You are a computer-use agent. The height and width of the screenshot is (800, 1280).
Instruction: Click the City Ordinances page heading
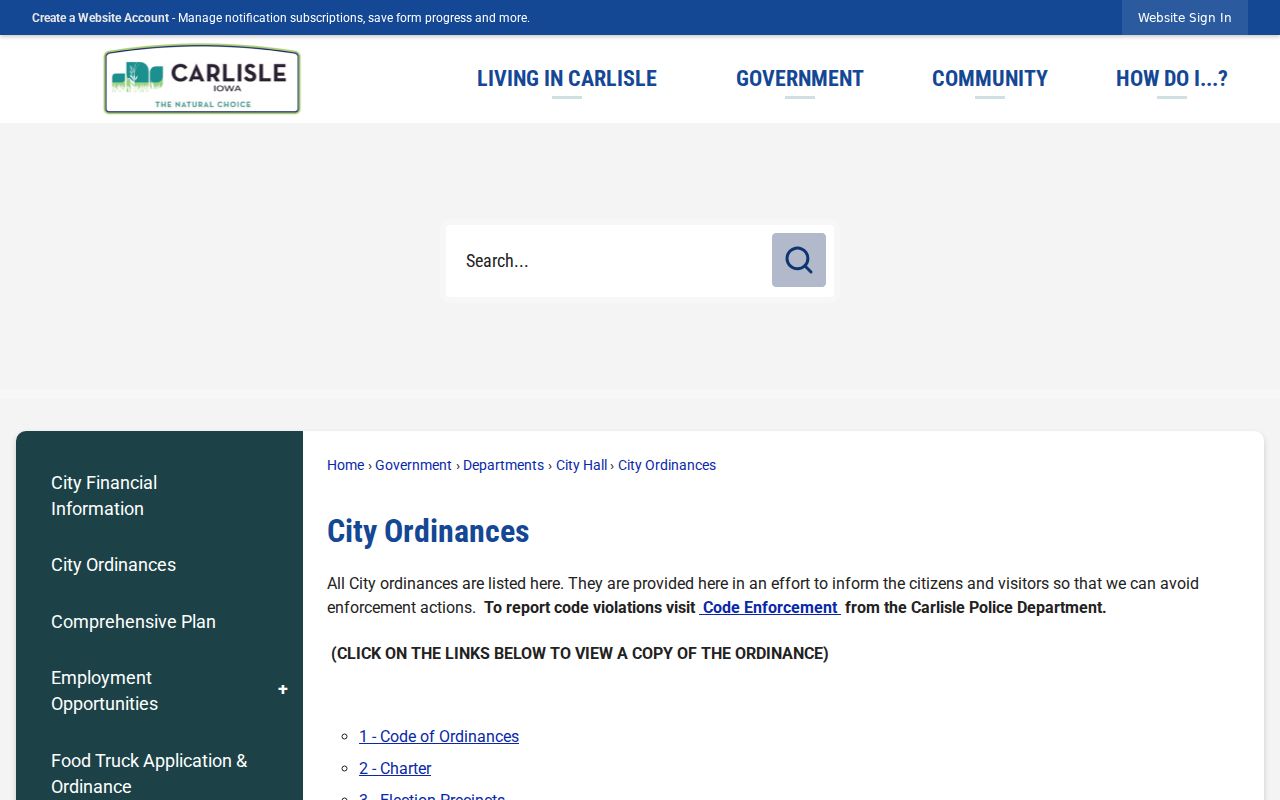tap(428, 531)
